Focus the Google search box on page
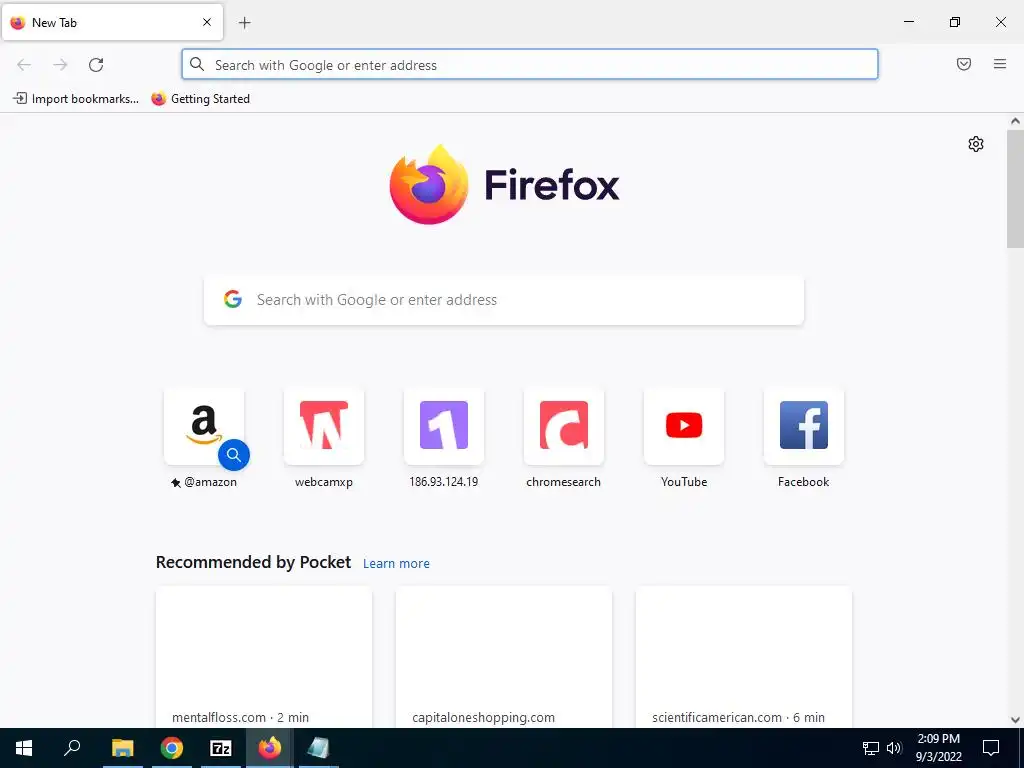This screenshot has width=1024, height=768. pyautogui.click(x=504, y=300)
